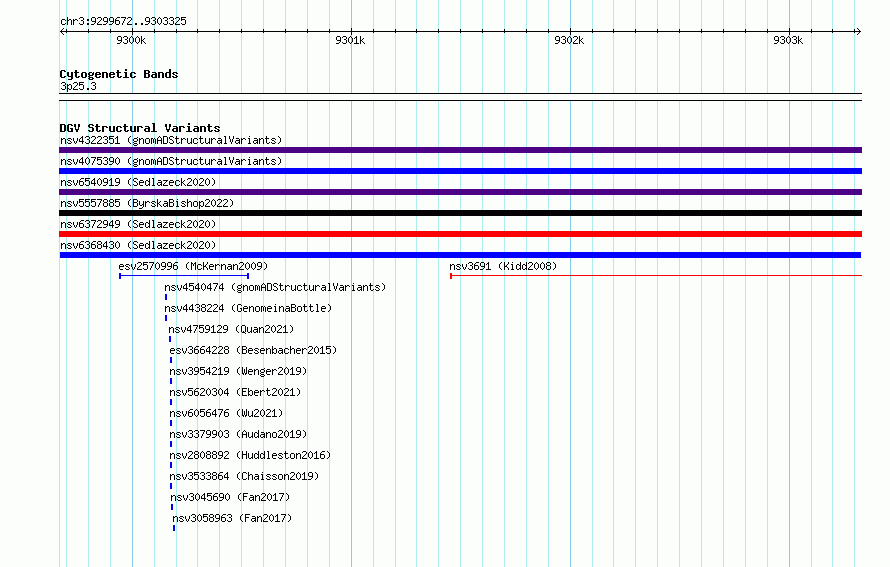Image resolution: width=890 pixels, height=567 pixels.
Task: Click the blue bar under nsv4075390
Action: click(460, 171)
